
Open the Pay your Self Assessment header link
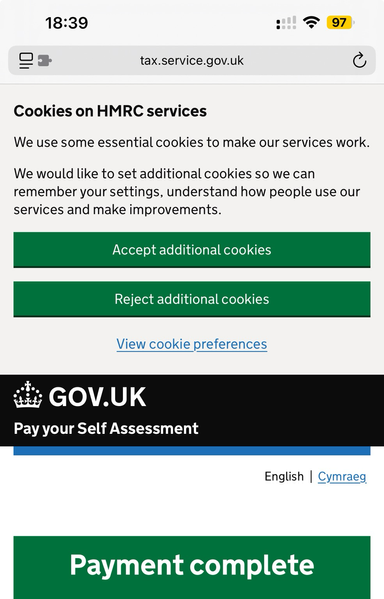point(106,429)
